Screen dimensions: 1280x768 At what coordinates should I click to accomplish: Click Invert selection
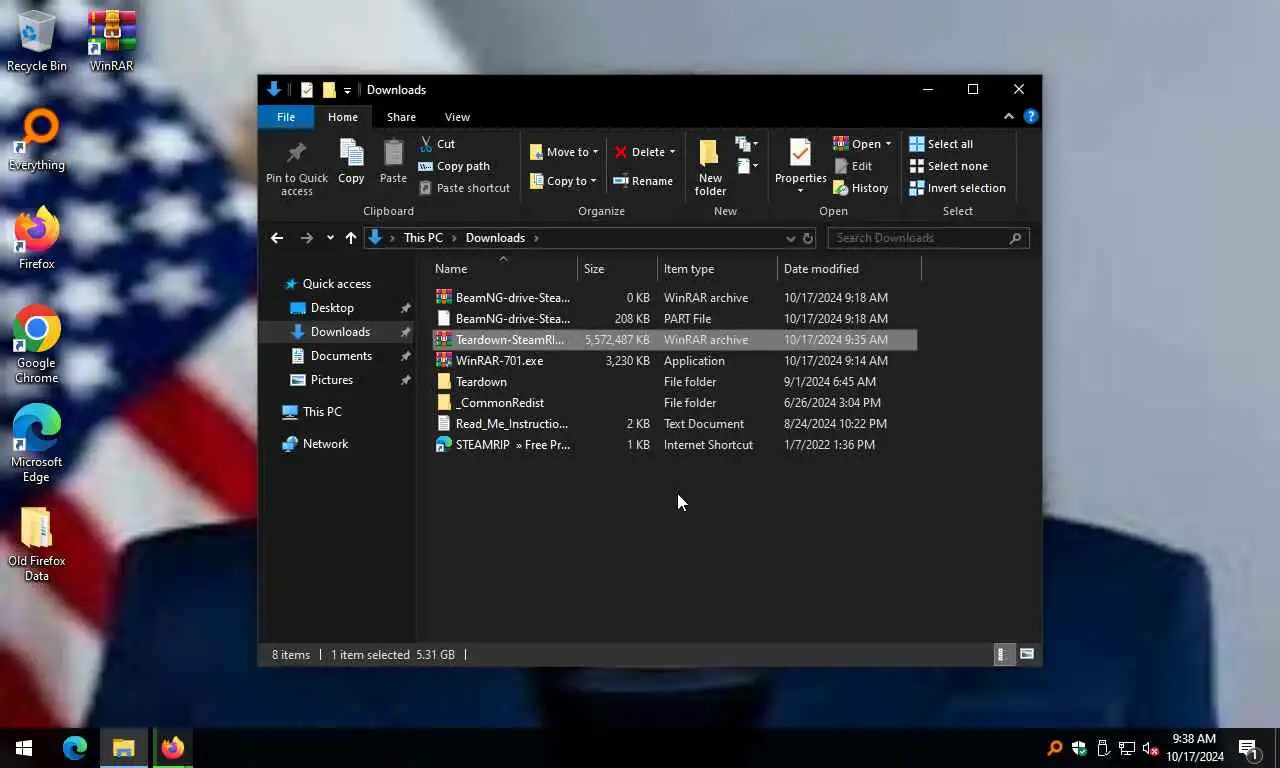pyautogui.click(x=957, y=188)
